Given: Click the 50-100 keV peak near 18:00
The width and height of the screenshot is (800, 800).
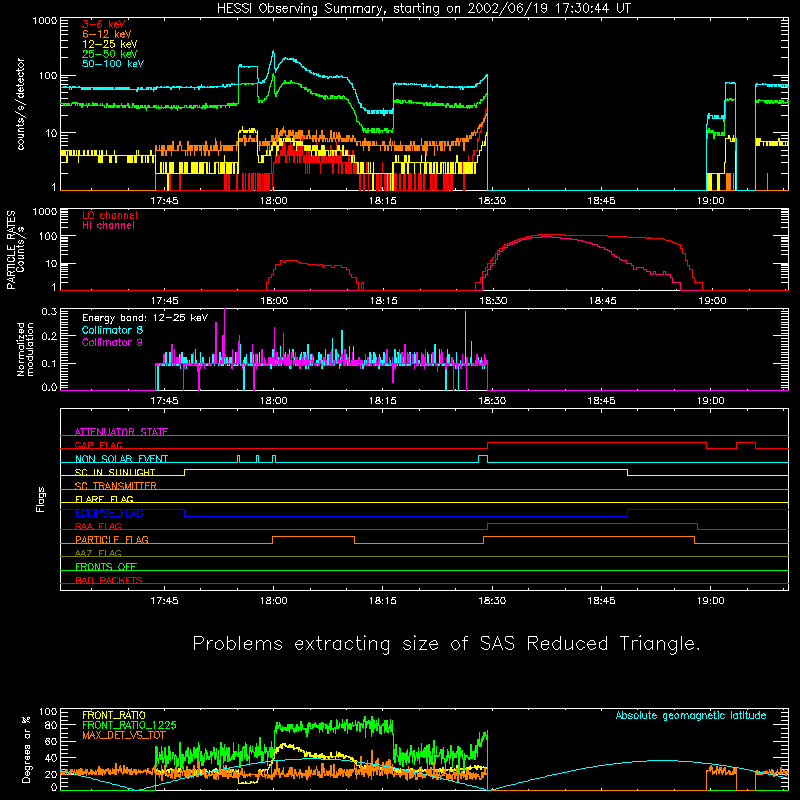Looking at the screenshot, I should coord(273,52).
